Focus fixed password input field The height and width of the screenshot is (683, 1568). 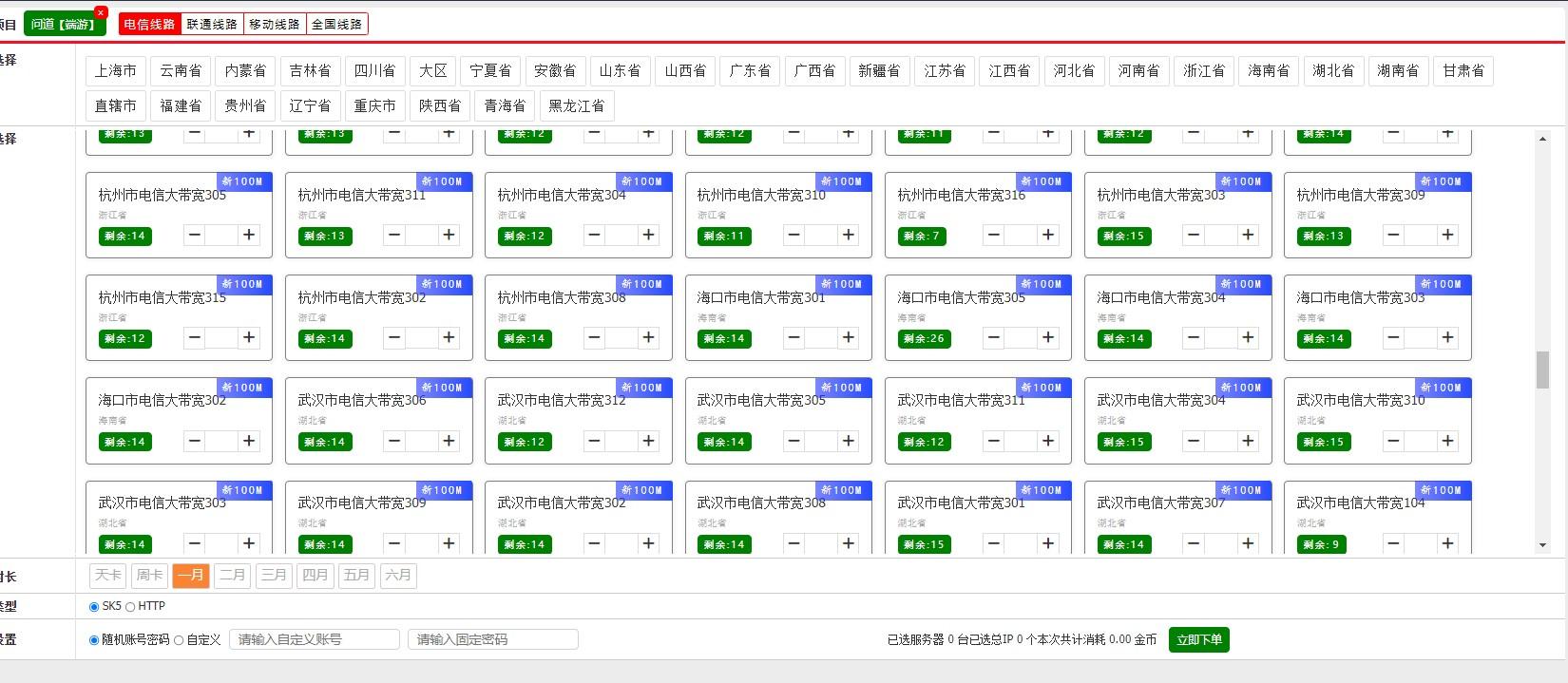point(493,639)
